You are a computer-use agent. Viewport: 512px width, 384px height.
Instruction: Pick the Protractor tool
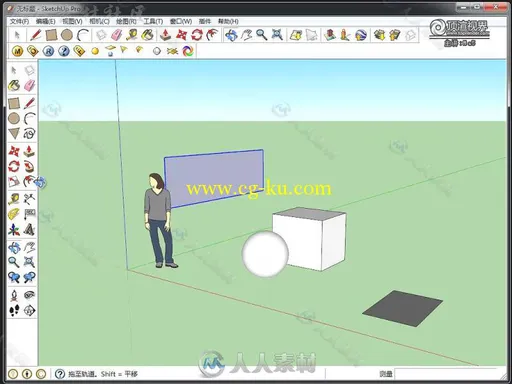[14, 214]
